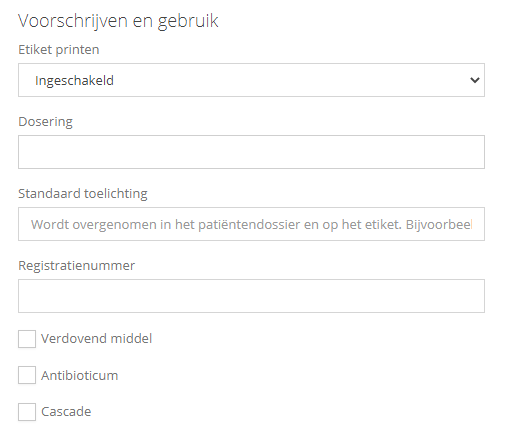Image resolution: width=505 pixels, height=435 pixels.
Task: Click the Etiket printen label
Action: (x=59, y=50)
